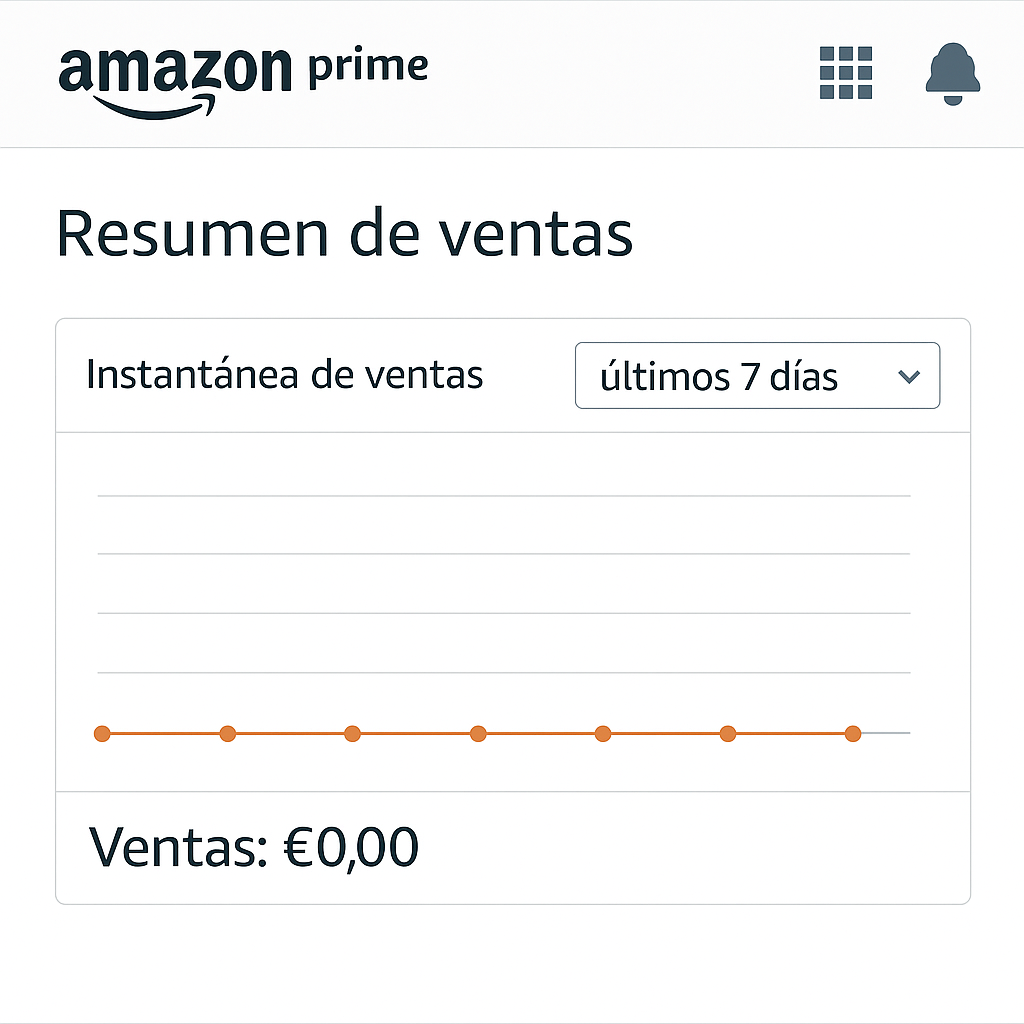
Task: Click the chevron arrow in date range selector
Action: 908,377
